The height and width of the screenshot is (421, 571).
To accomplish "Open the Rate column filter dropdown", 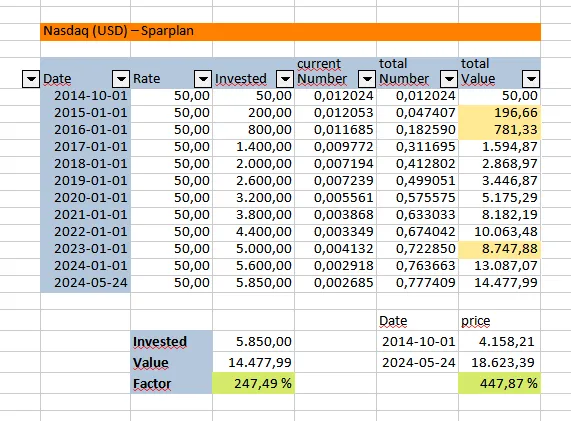I will coord(203,79).
